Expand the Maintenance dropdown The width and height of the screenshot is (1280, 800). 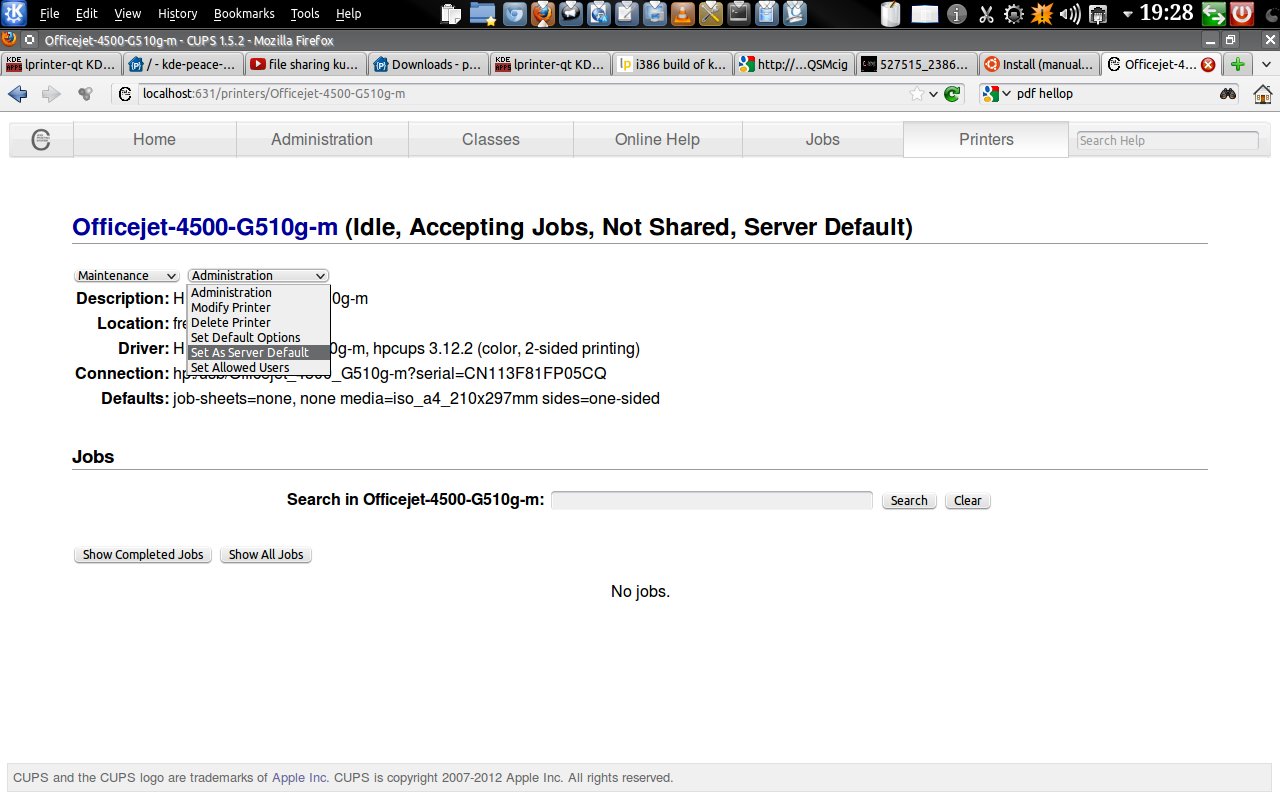[x=127, y=275]
